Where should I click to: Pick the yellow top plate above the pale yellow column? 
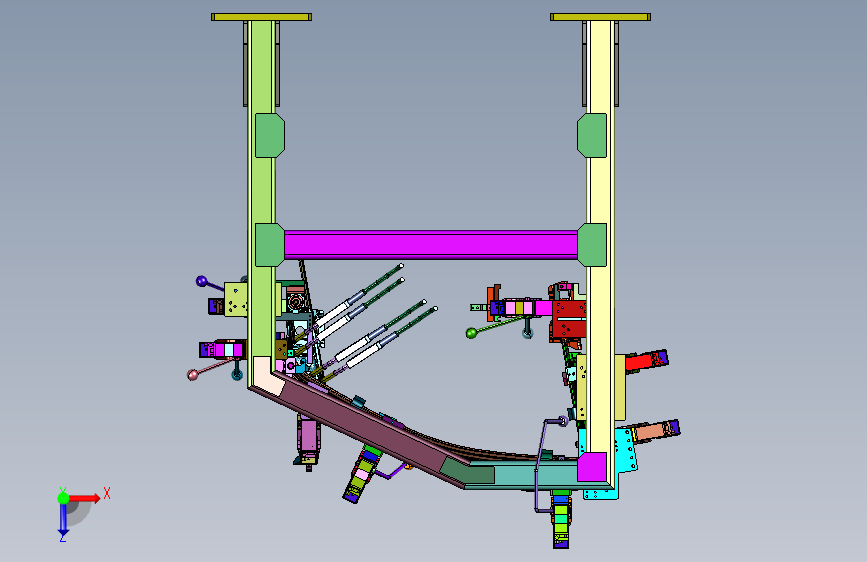600,17
